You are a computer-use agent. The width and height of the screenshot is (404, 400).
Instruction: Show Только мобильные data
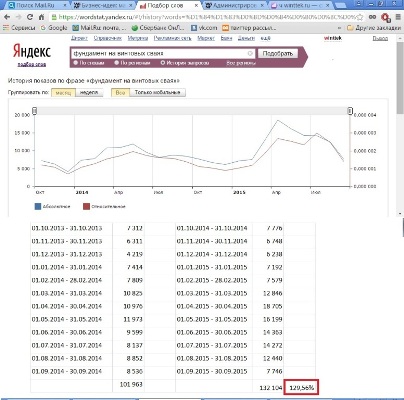click(157, 92)
